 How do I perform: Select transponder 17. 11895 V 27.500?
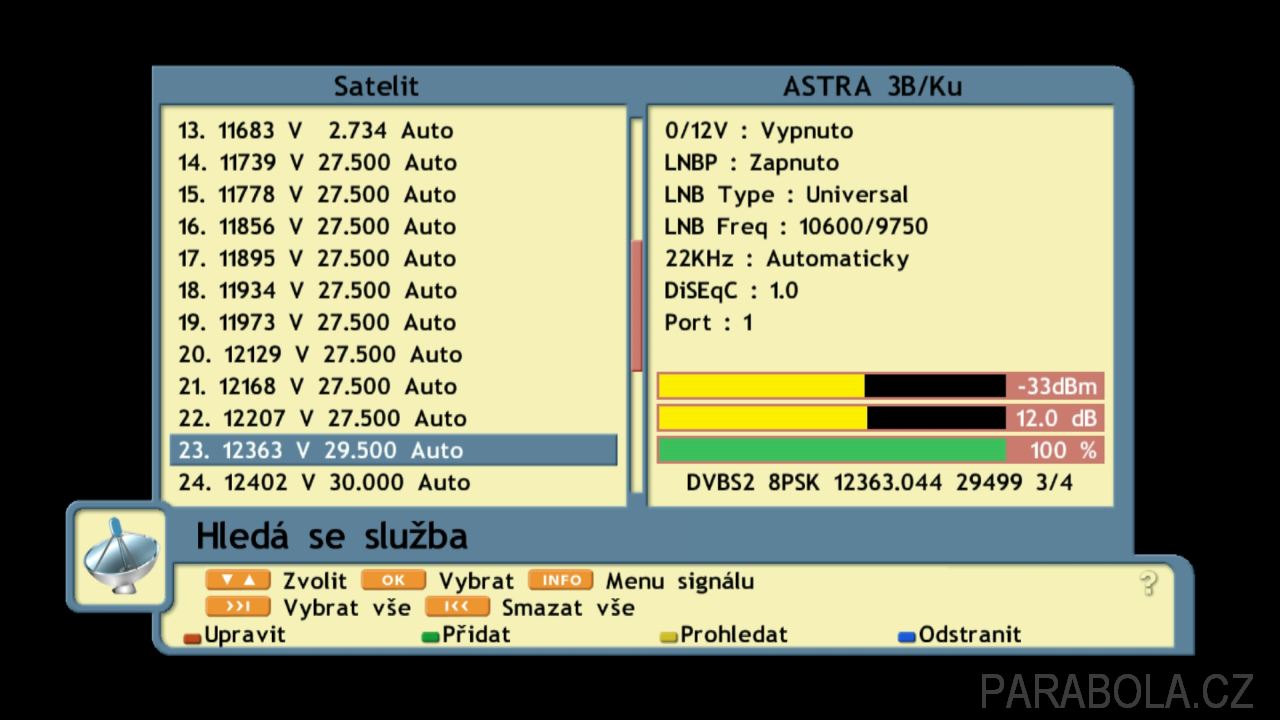tap(393, 258)
